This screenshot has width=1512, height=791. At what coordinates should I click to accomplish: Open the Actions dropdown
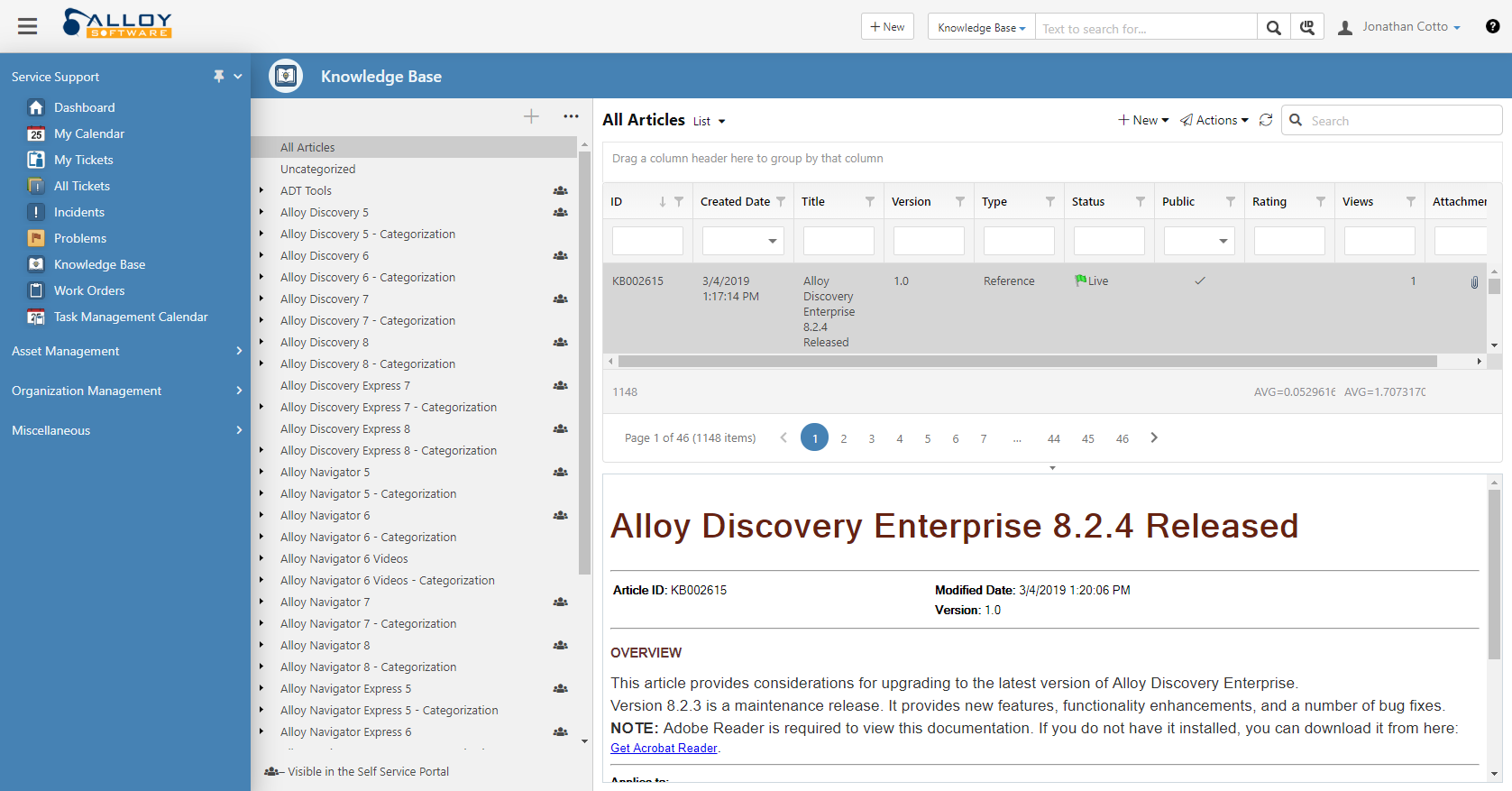(x=1214, y=120)
